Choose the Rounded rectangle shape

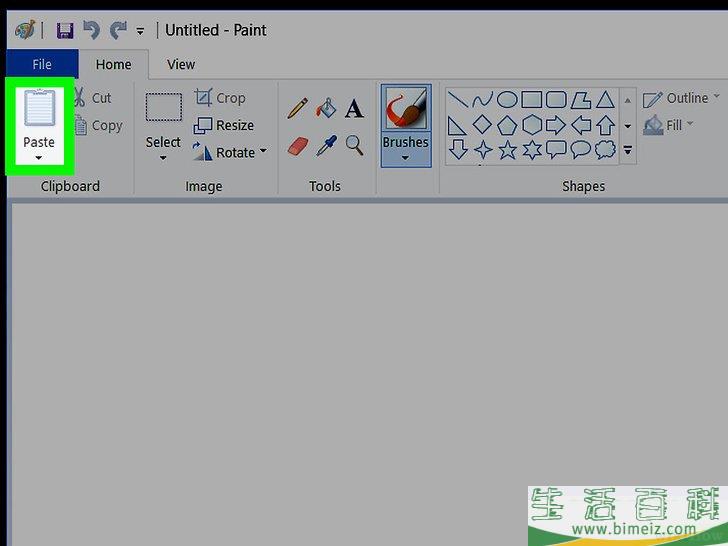pos(556,100)
